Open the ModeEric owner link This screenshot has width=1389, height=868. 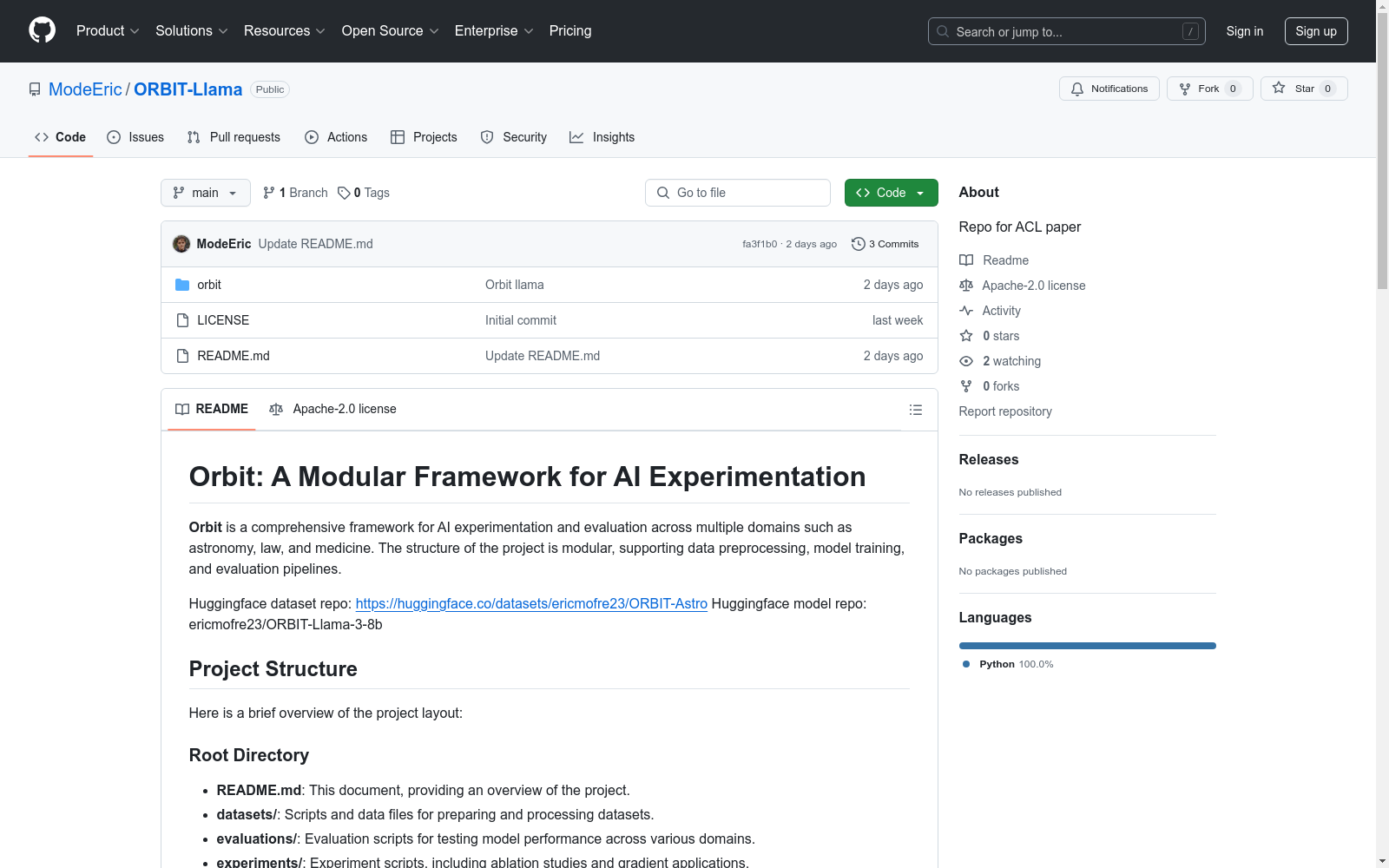pyautogui.click(x=85, y=89)
